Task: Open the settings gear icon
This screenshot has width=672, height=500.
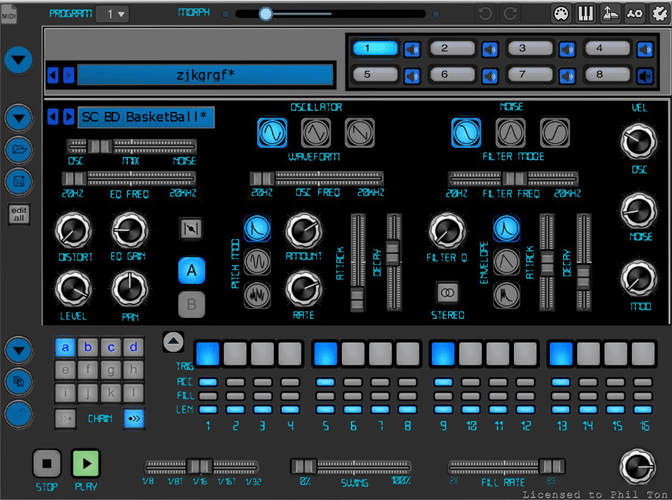Action: pyautogui.click(x=659, y=14)
